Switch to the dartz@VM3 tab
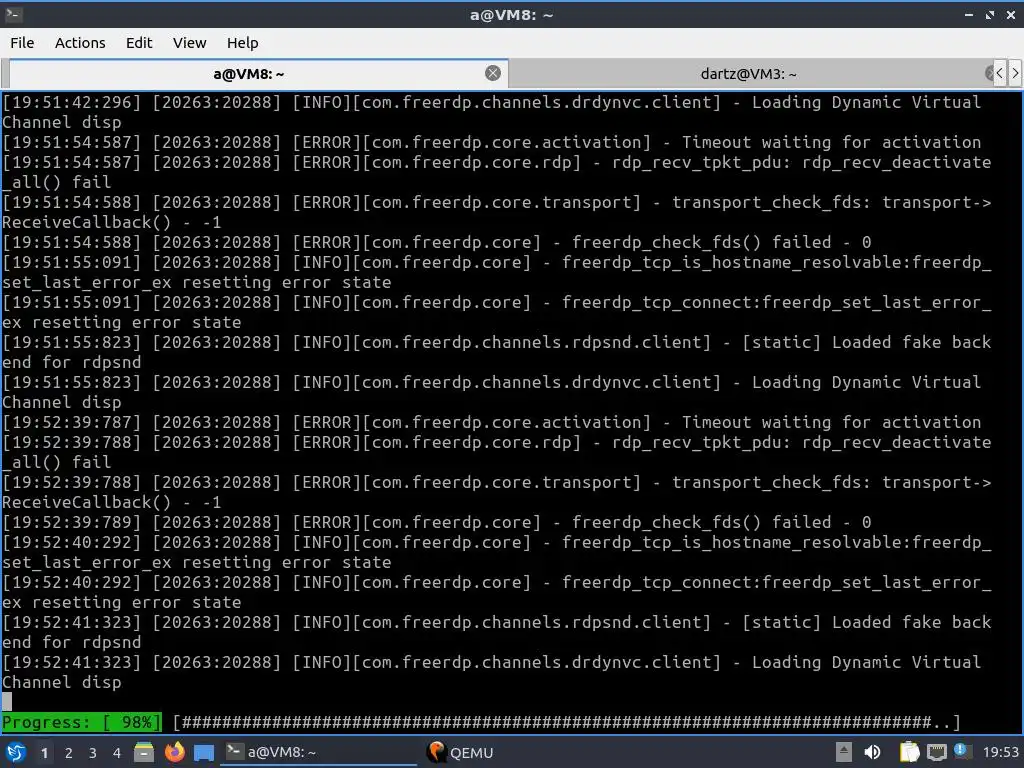Image resolution: width=1024 pixels, height=768 pixels. point(748,74)
